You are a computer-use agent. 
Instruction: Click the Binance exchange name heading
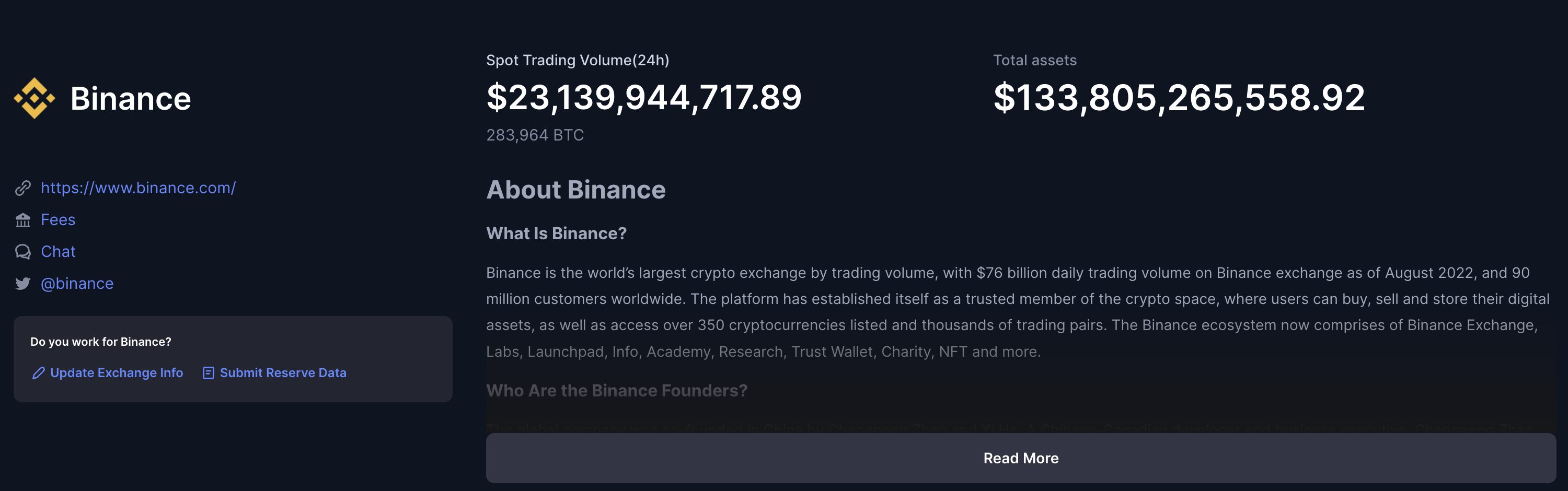130,99
